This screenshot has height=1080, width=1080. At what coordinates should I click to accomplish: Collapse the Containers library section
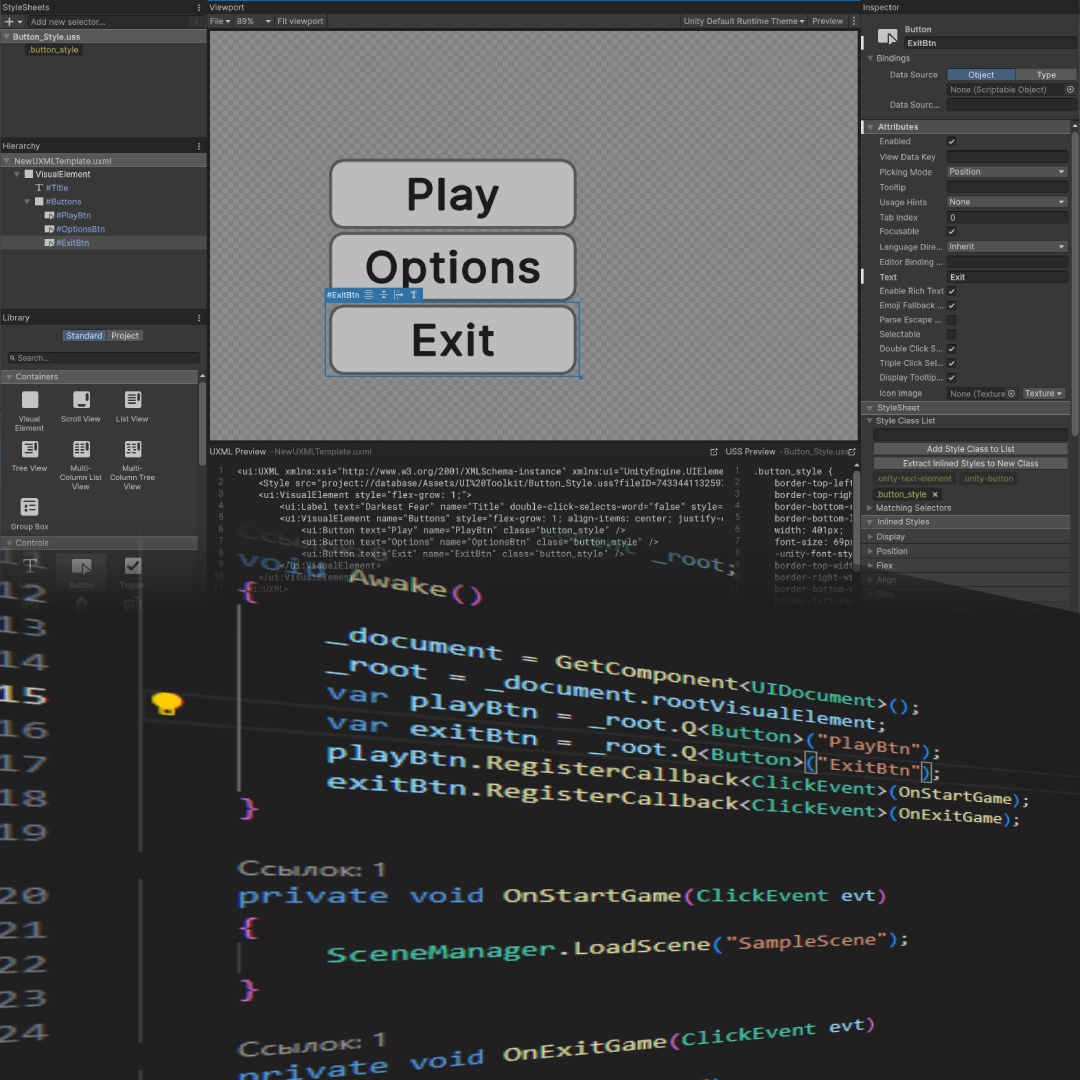pos(10,377)
